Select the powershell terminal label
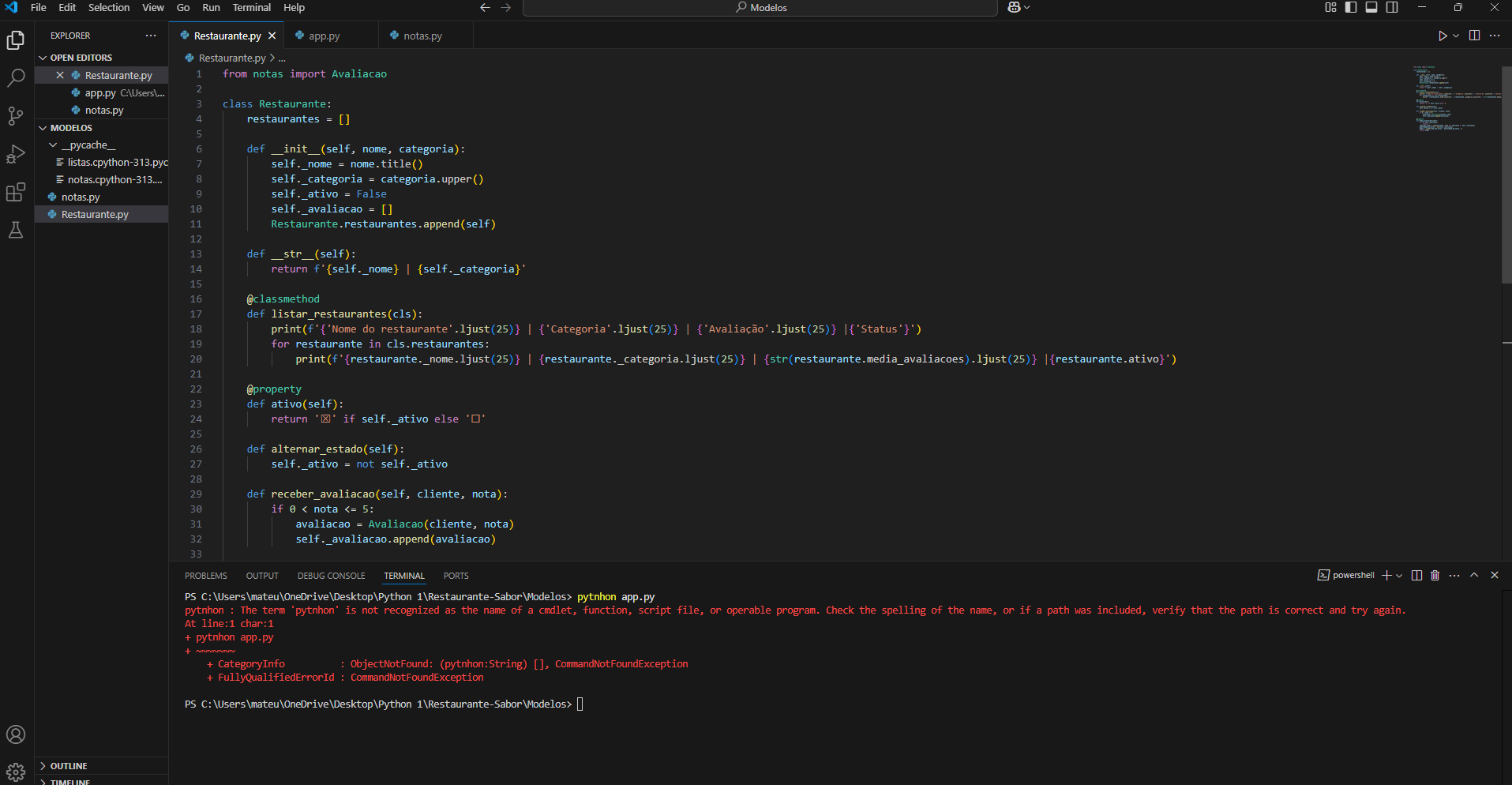Viewport: 1512px width, 785px height. coord(1346,575)
